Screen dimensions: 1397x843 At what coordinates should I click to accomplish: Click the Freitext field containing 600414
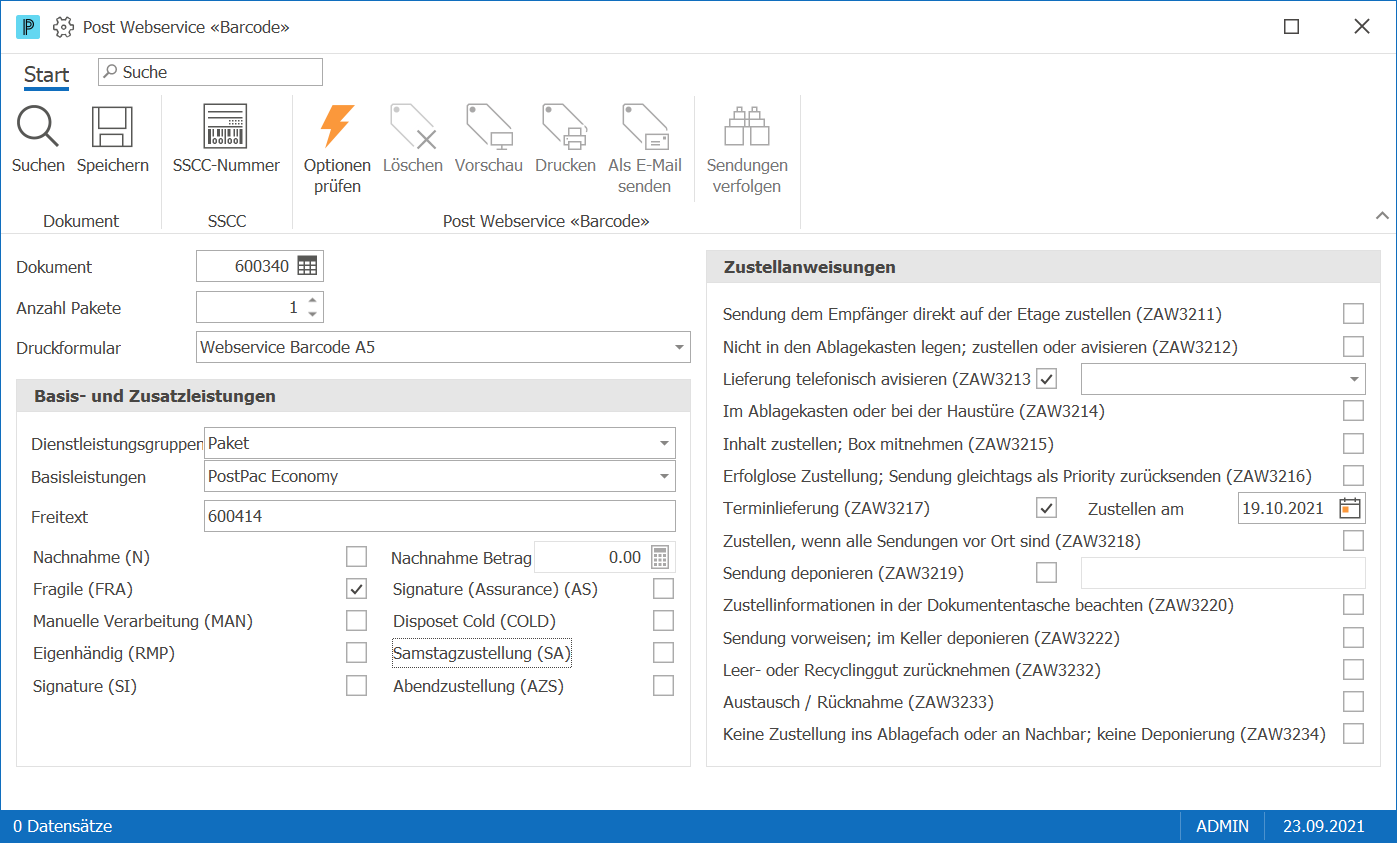(x=440, y=516)
